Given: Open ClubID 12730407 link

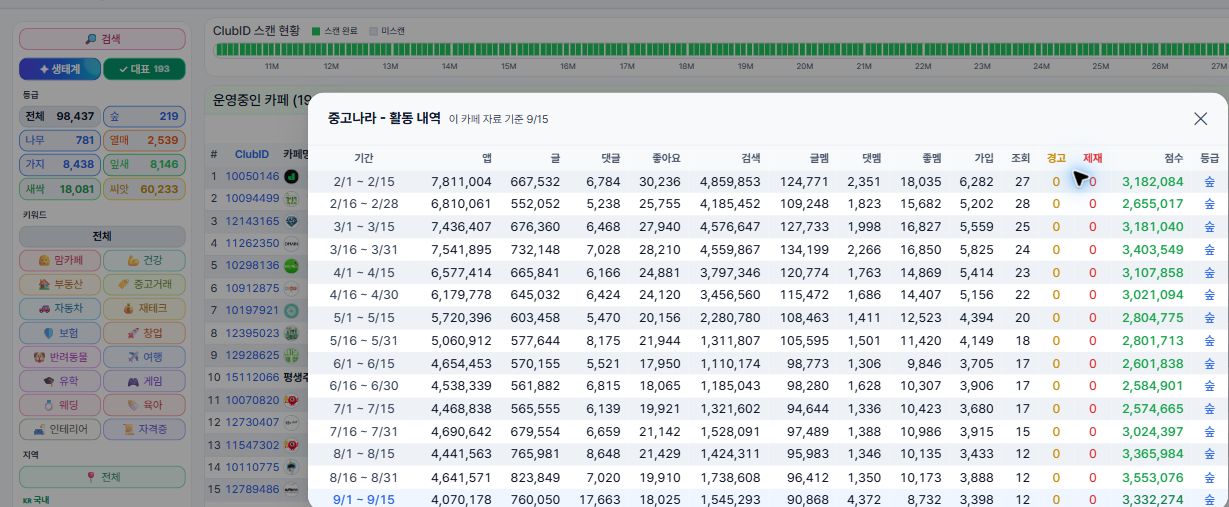Looking at the screenshot, I should (252, 422).
